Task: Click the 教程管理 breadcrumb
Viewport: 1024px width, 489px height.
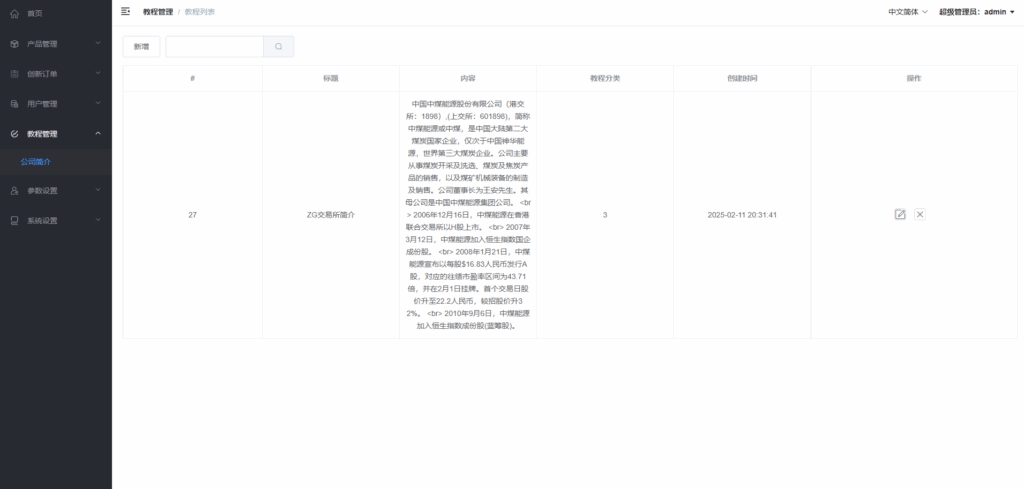Action: point(158,12)
